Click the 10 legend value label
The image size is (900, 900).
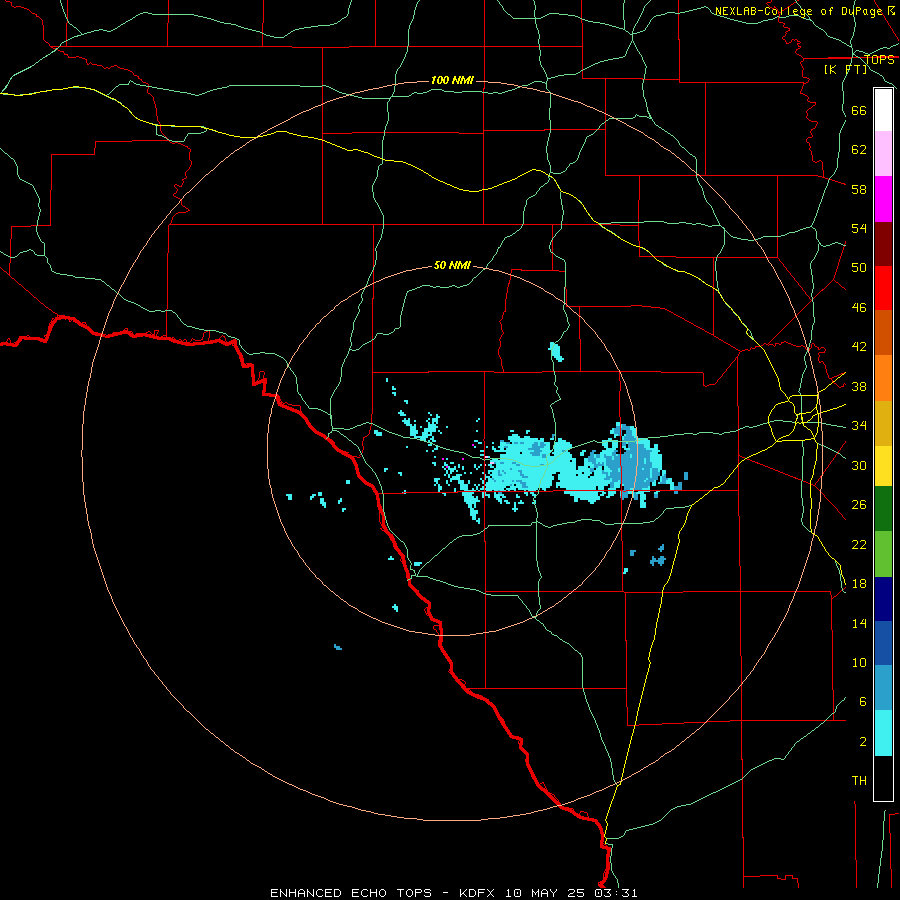859,663
